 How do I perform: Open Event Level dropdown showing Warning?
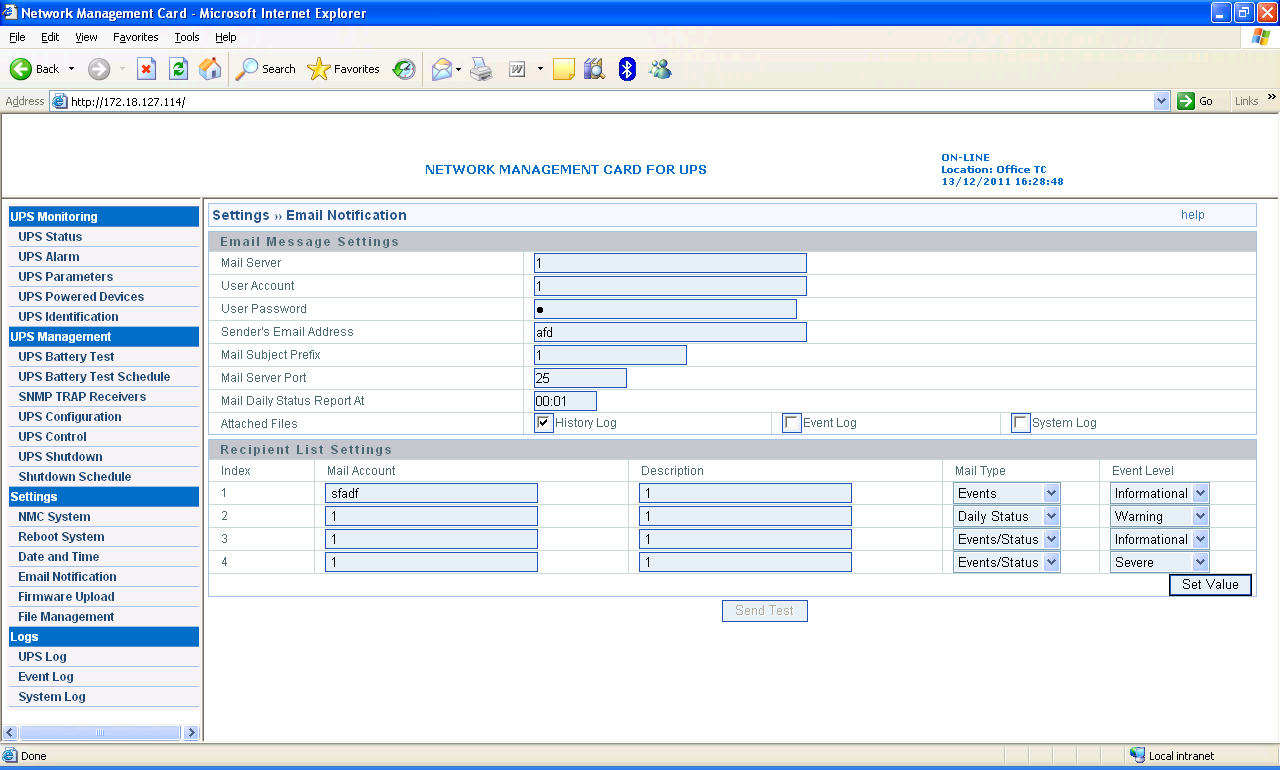[x=1200, y=516]
